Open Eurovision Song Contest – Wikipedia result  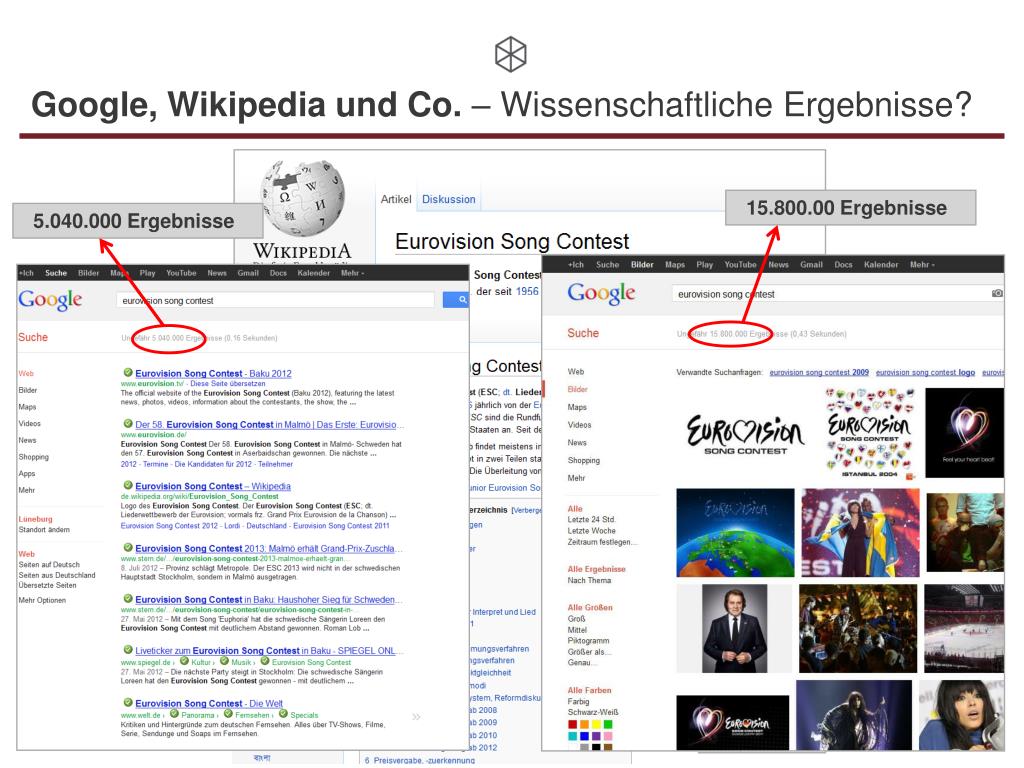tap(213, 487)
